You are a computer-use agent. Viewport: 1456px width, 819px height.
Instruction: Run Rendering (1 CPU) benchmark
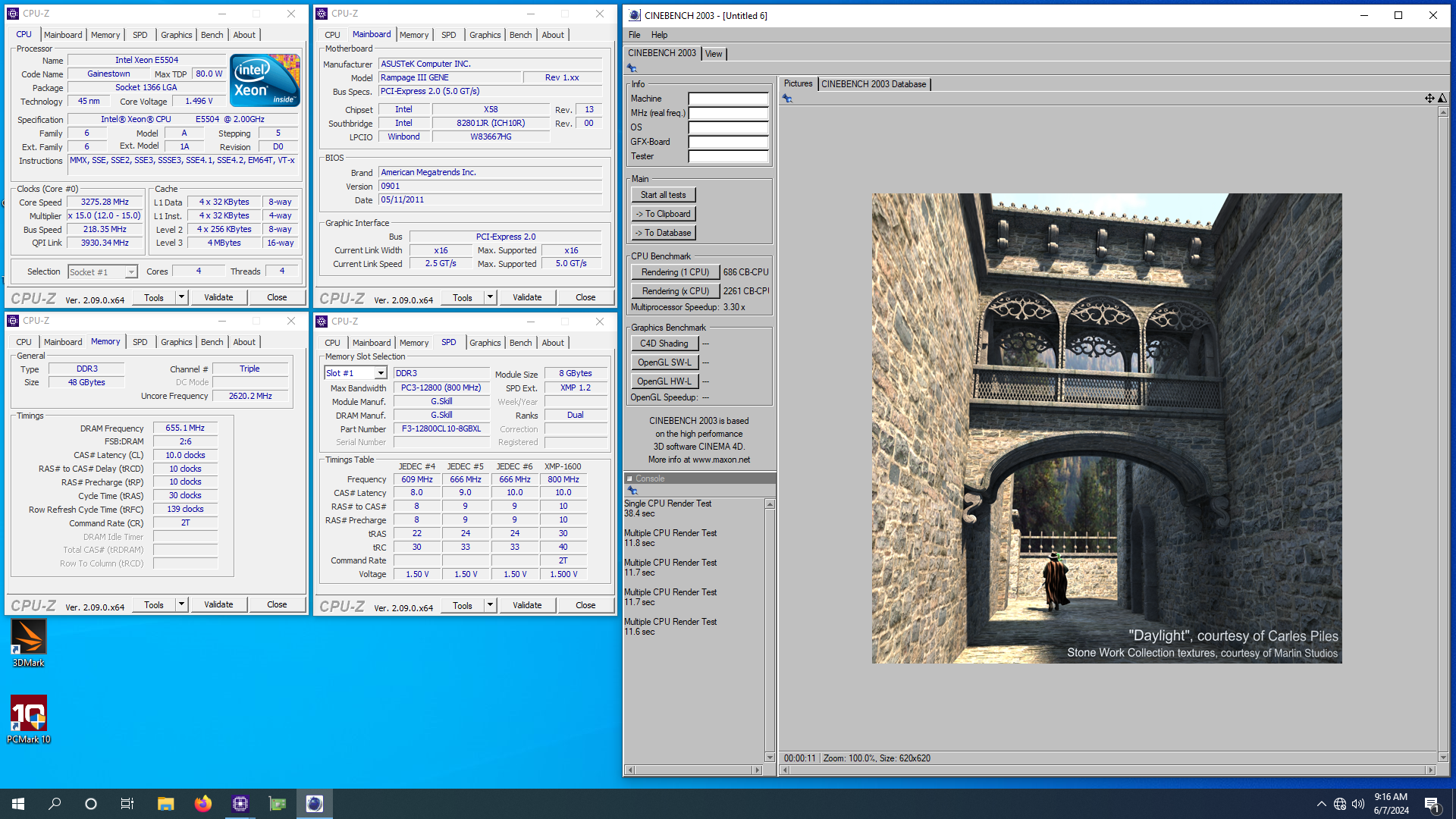point(675,272)
